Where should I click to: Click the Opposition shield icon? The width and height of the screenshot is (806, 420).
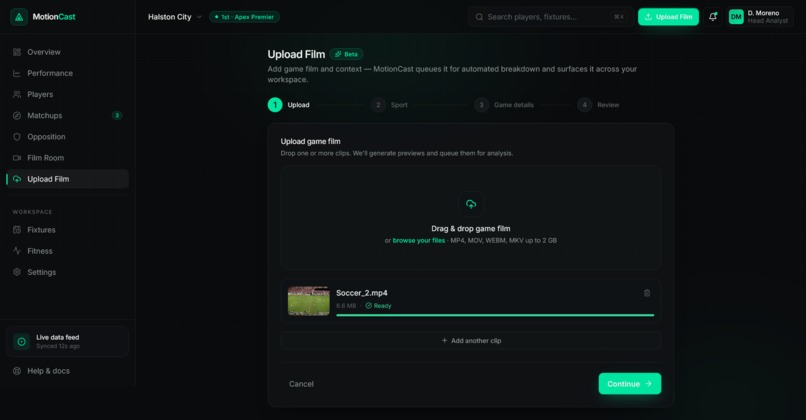click(x=17, y=137)
